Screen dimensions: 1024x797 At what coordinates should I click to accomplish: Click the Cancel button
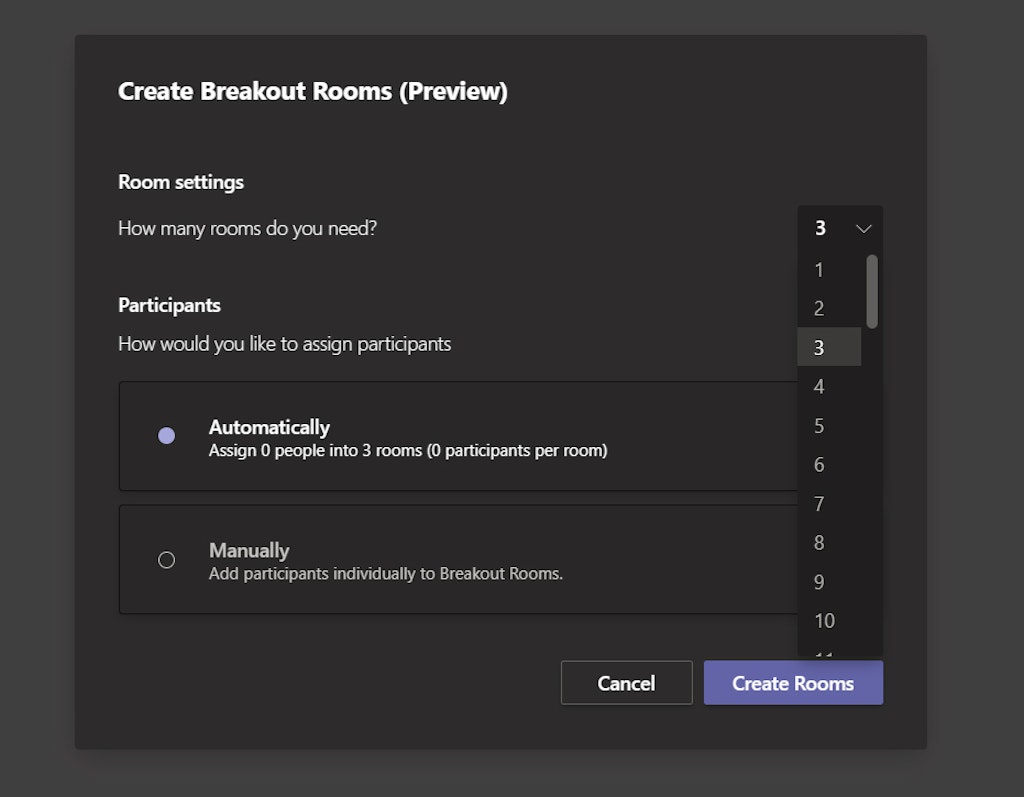tap(627, 683)
